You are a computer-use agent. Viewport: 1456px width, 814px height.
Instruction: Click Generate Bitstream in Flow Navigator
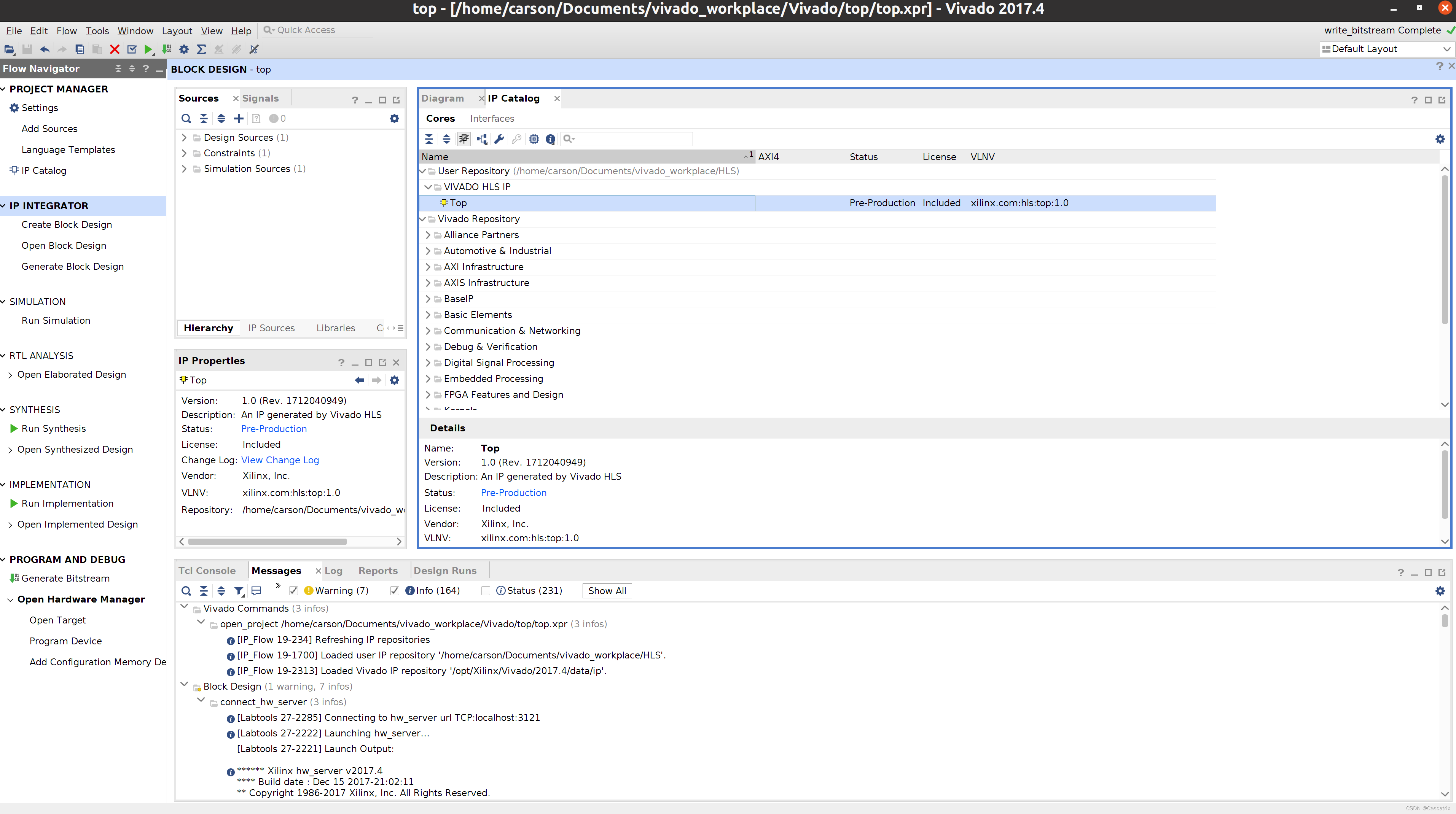[x=65, y=579]
